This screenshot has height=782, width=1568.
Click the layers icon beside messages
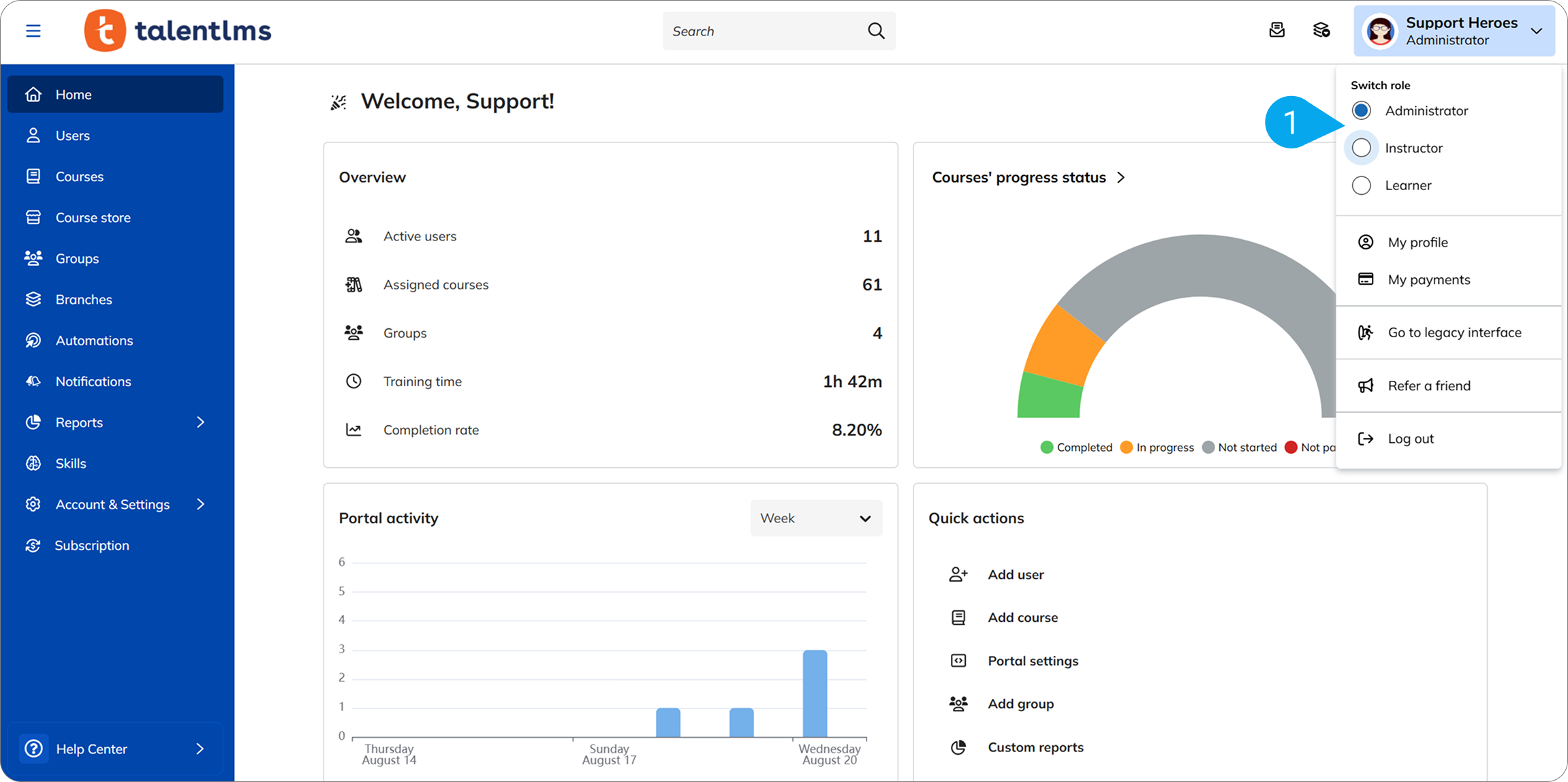point(1321,31)
